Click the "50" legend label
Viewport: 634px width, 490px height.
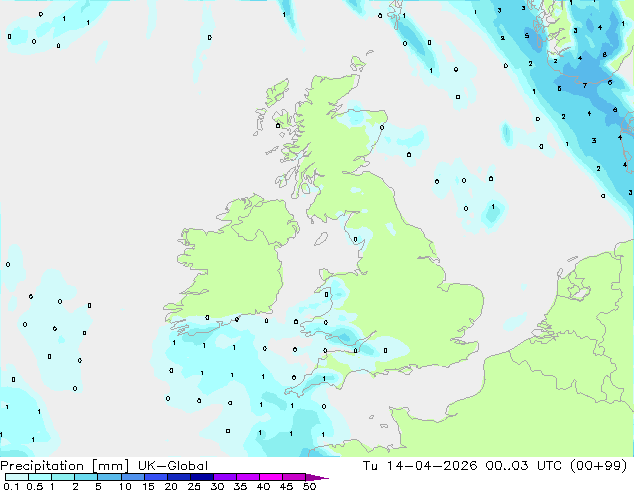click(x=309, y=486)
